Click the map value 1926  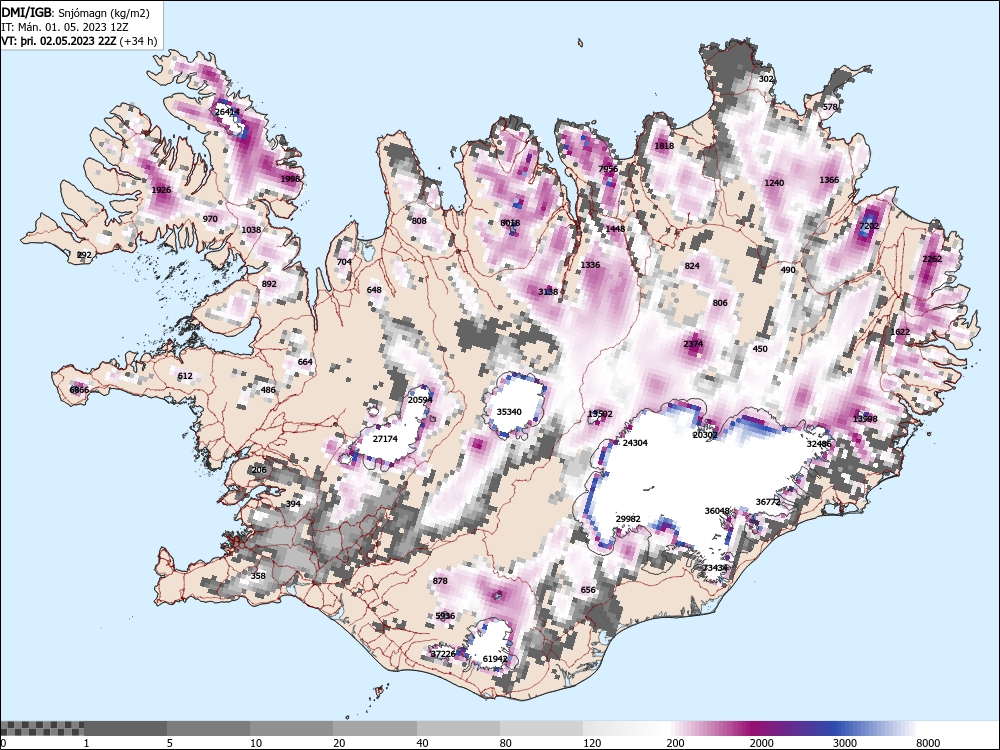pyautogui.click(x=161, y=189)
